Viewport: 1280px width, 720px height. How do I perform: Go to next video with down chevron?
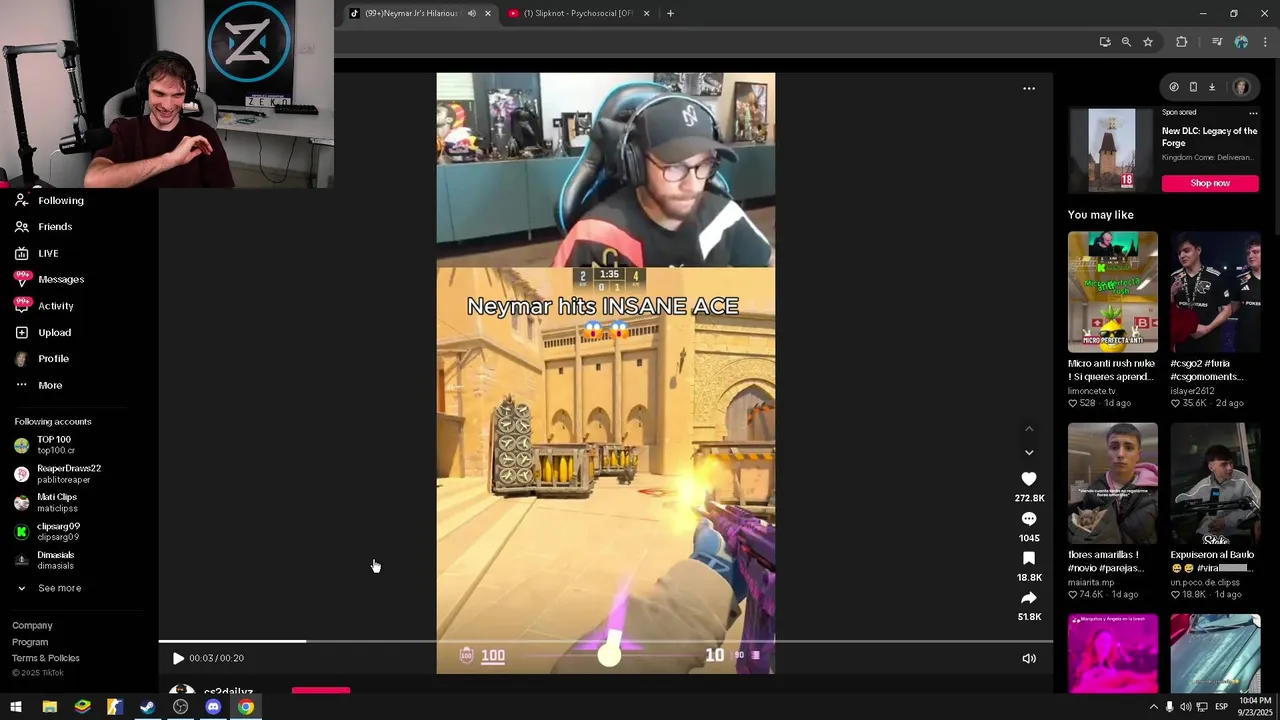(1029, 453)
